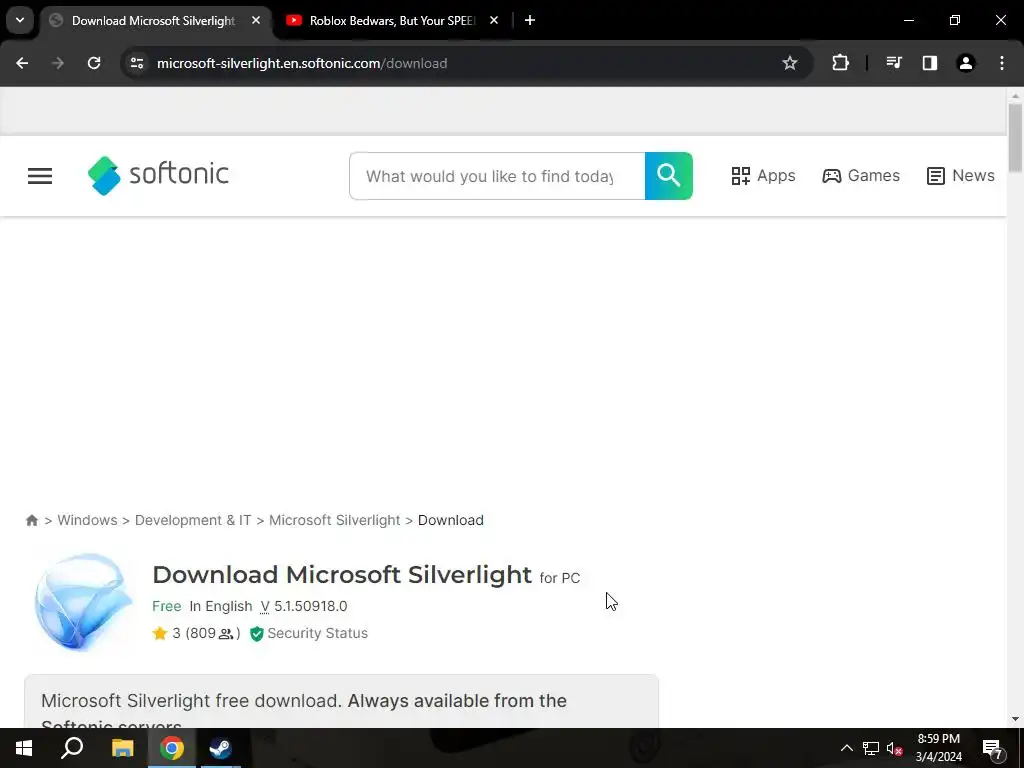Click the version V 5.1.50918.0 label
Viewport: 1024px width, 768px height.
pos(304,606)
